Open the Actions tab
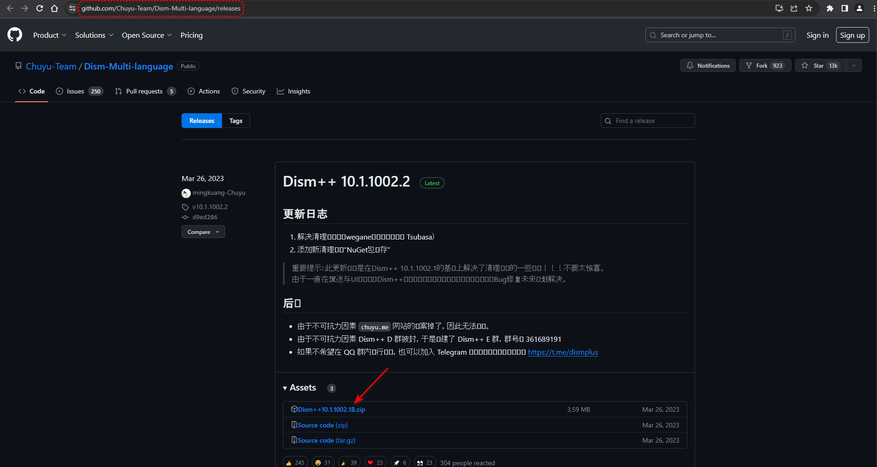This screenshot has width=877, height=467. point(204,91)
